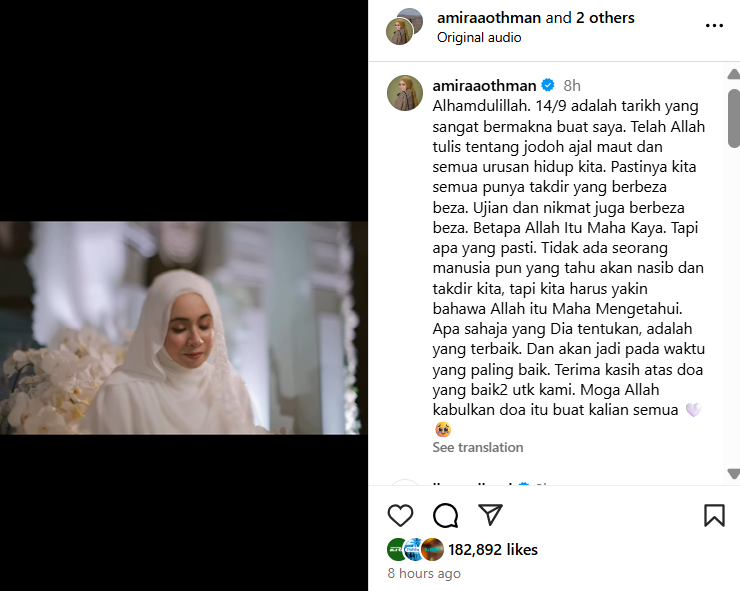Click the verified badge beside amiraaothman
The height and width of the screenshot is (591, 740).
tap(548, 85)
